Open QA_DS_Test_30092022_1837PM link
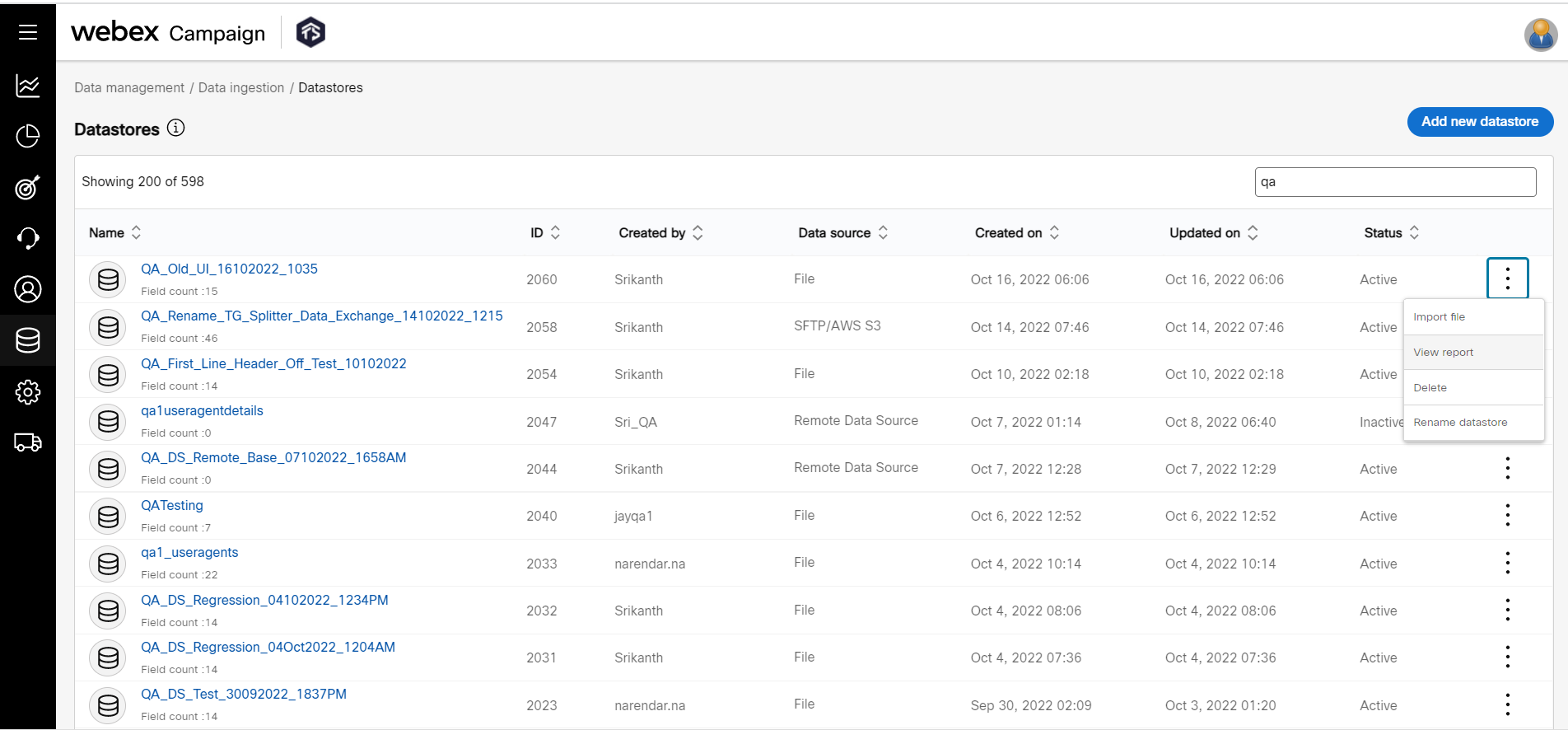 (x=244, y=694)
